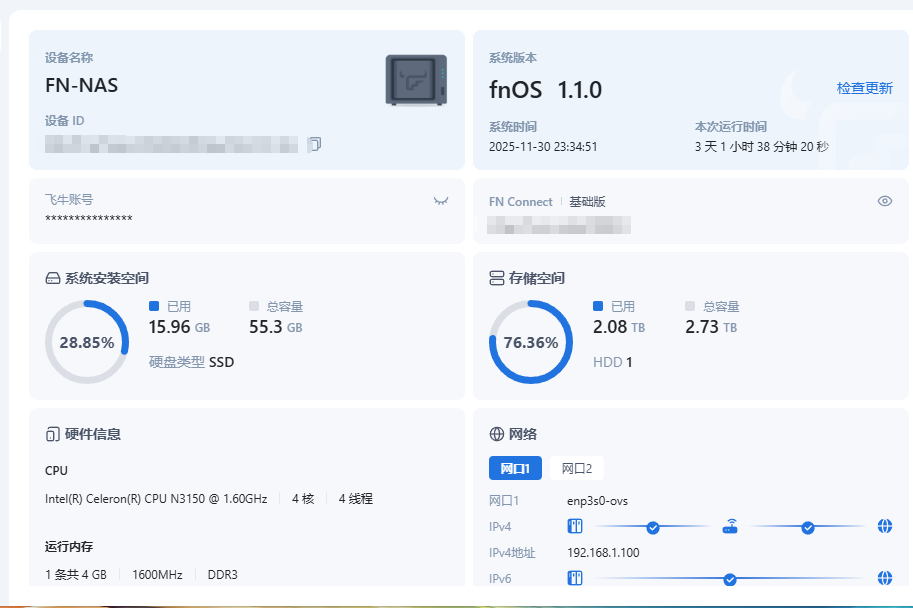Viewport: 913px width, 608px height.
Task: Click the gray 总容量 swatch in 系统安装空间
Action: pos(254,306)
